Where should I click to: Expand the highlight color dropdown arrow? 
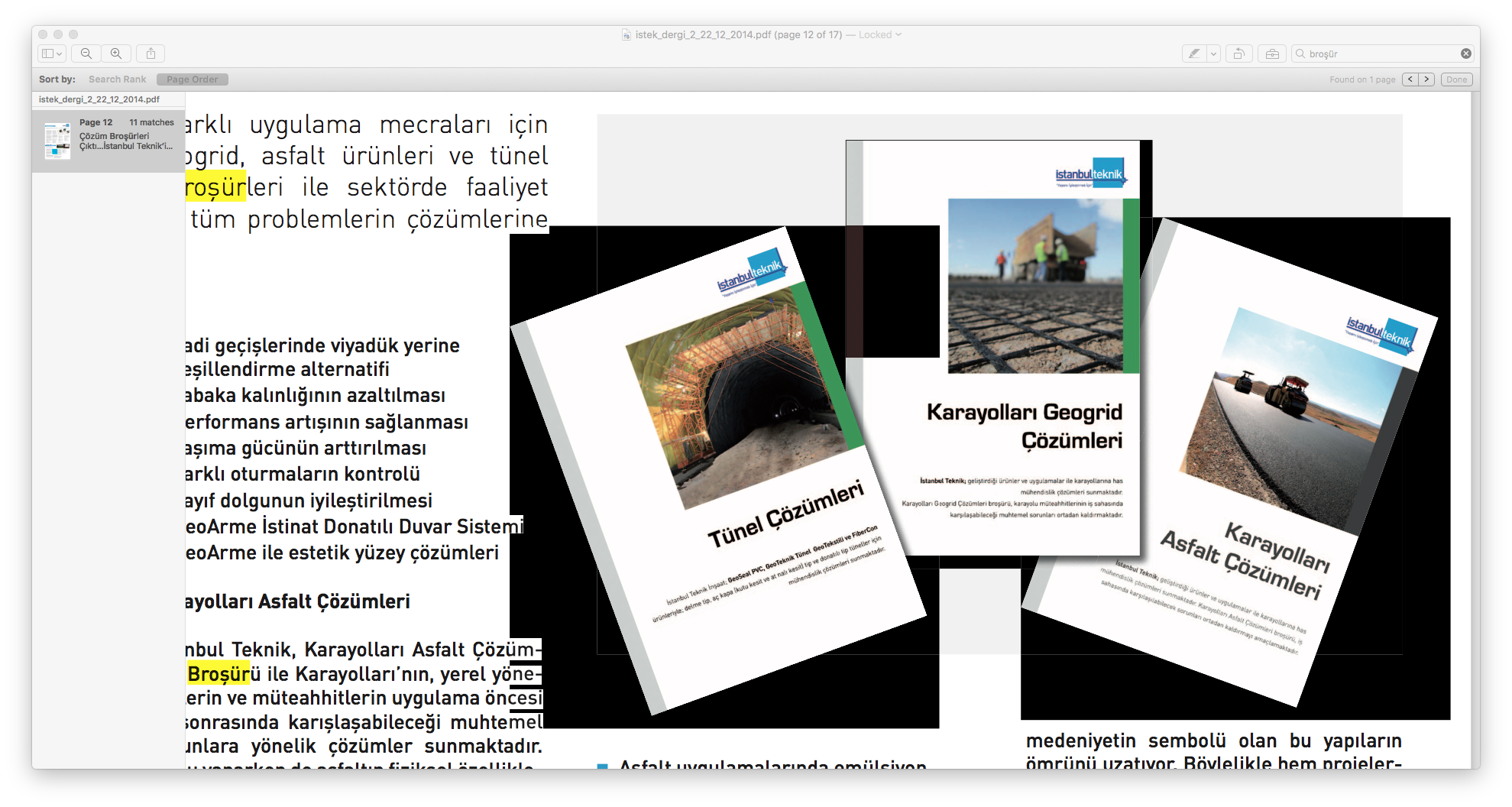(1213, 53)
